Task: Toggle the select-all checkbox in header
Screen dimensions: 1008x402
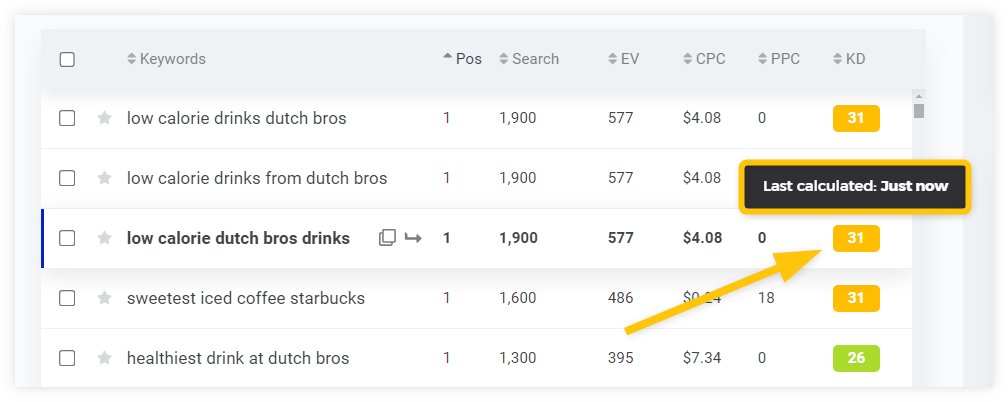Action: (67, 60)
